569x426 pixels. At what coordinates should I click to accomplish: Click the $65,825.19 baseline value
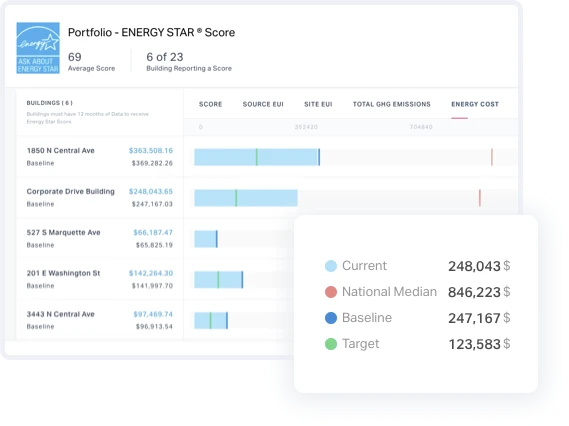154,245
